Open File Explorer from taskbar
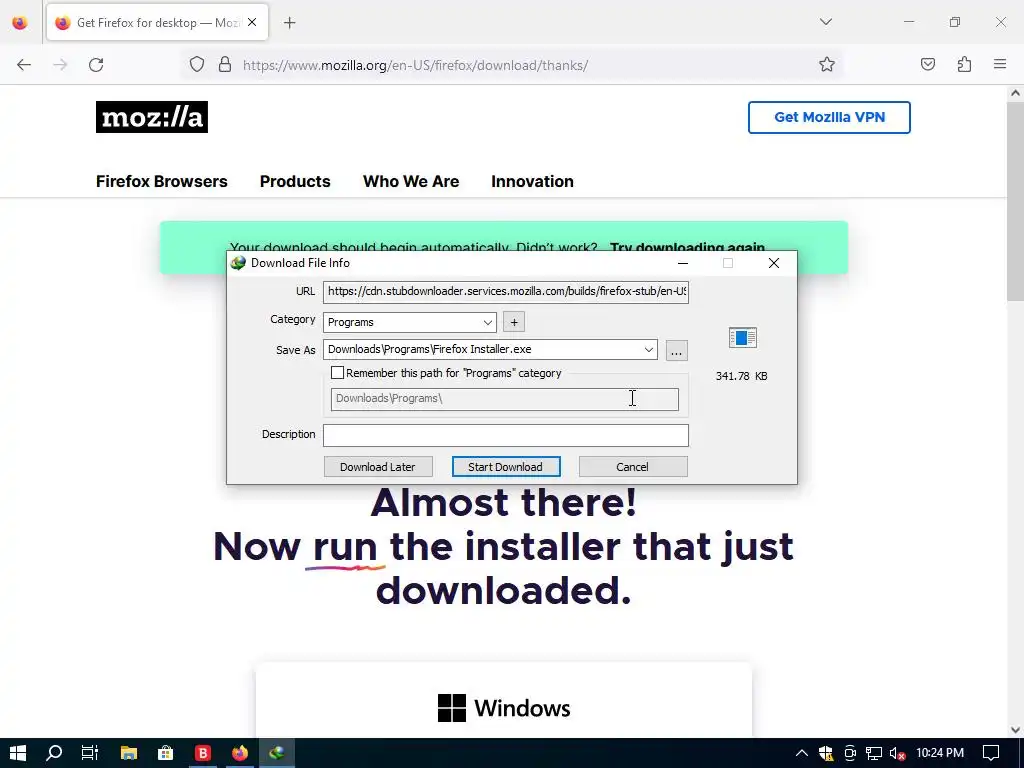 [129, 753]
